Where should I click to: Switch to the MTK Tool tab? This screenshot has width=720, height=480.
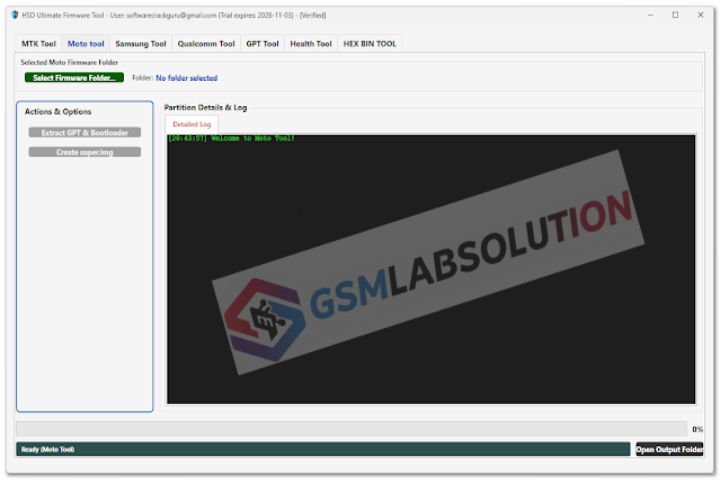point(39,44)
